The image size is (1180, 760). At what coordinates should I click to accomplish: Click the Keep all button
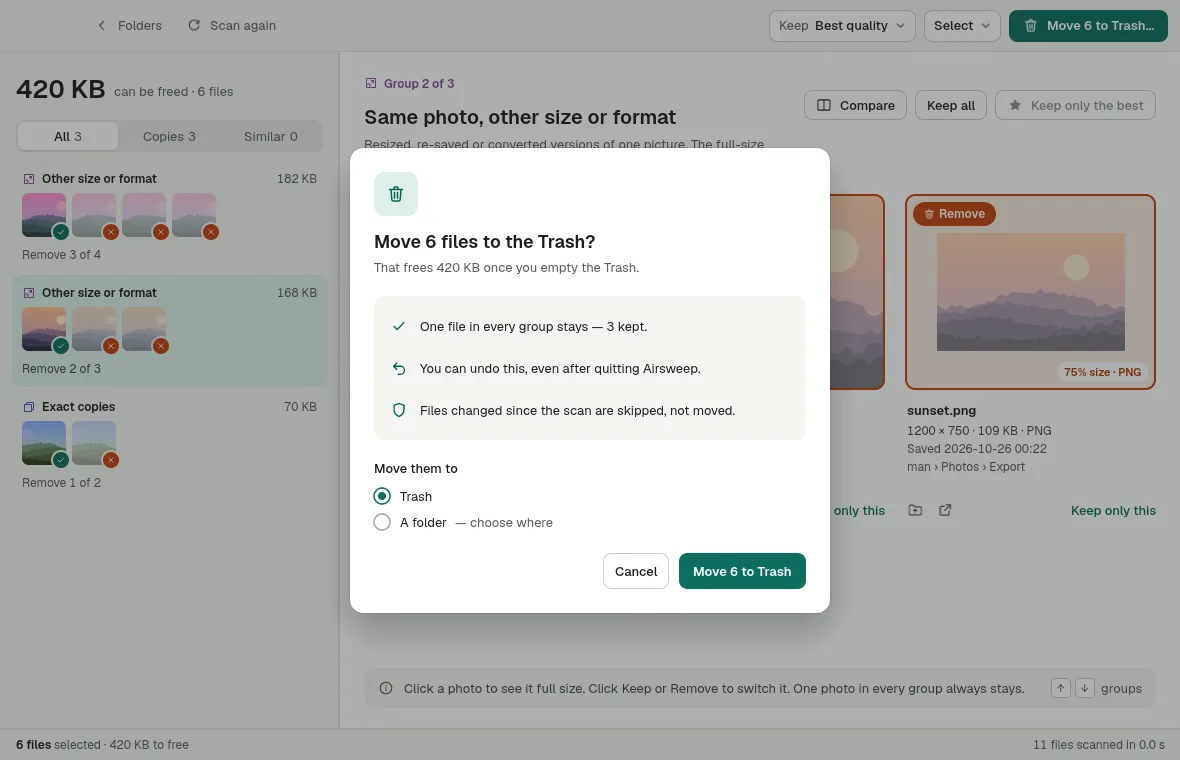pyautogui.click(x=951, y=105)
